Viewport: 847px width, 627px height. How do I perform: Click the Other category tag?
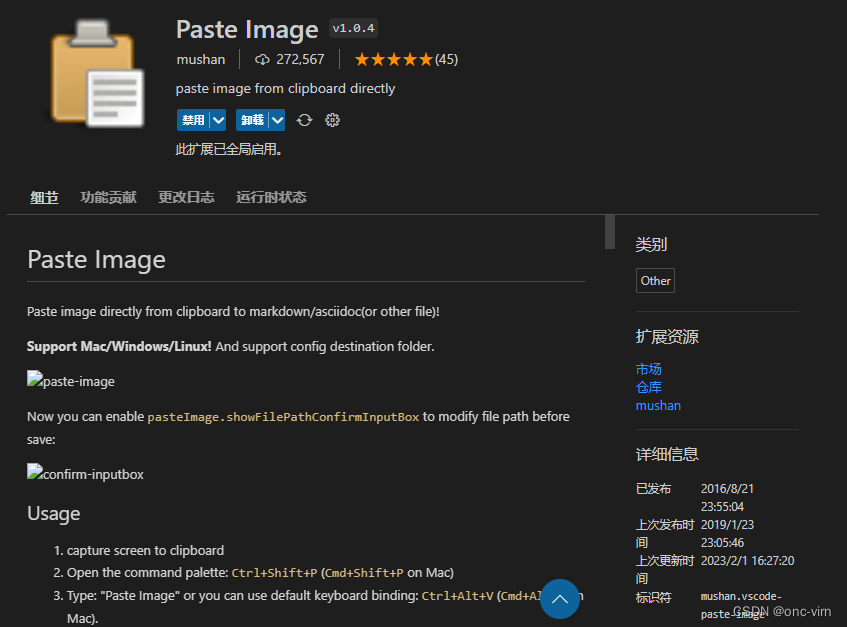[655, 281]
